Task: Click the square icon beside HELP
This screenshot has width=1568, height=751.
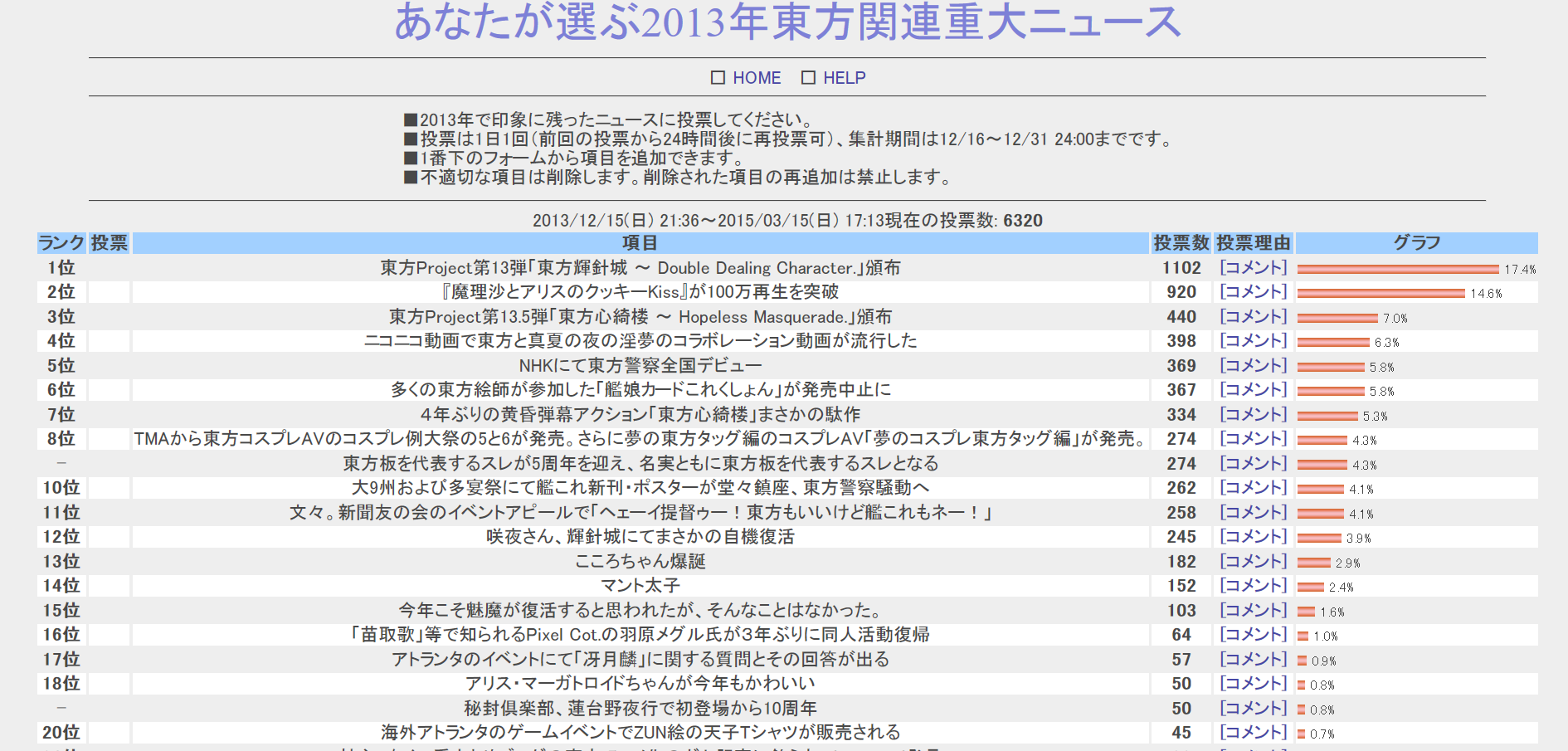Action: (x=808, y=78)
